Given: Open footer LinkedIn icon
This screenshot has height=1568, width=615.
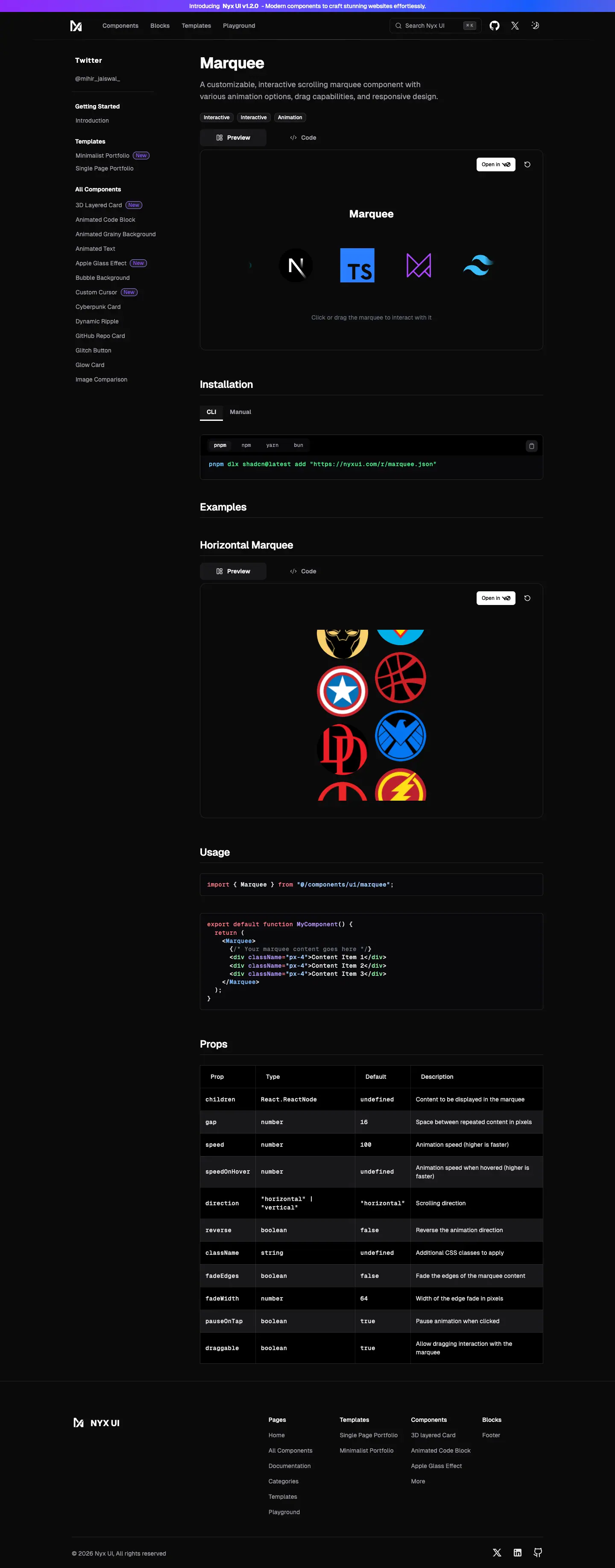Looking at the screenshot, I should pyautogui.click(x=518, y=1553).
